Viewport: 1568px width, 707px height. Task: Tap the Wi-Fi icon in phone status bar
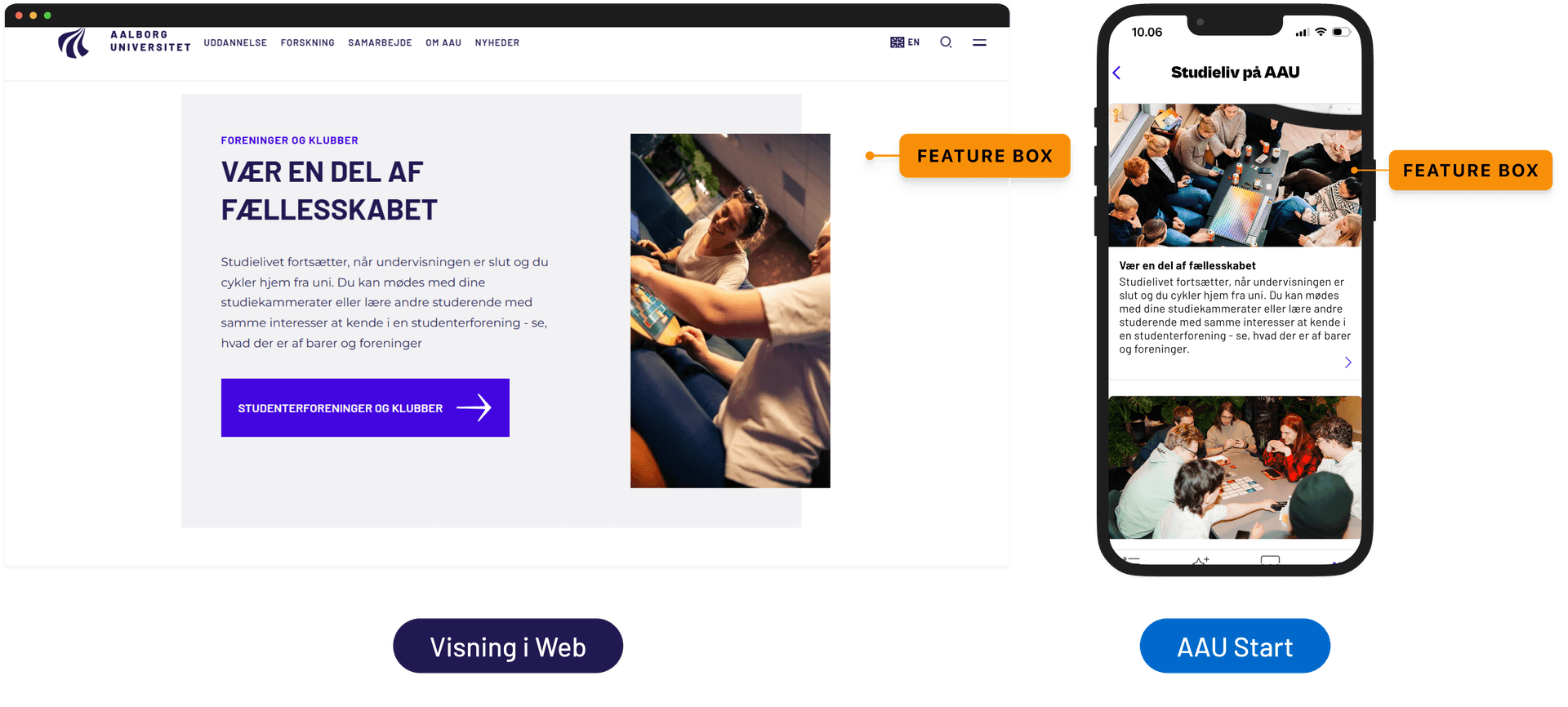tap(1321, 32)
